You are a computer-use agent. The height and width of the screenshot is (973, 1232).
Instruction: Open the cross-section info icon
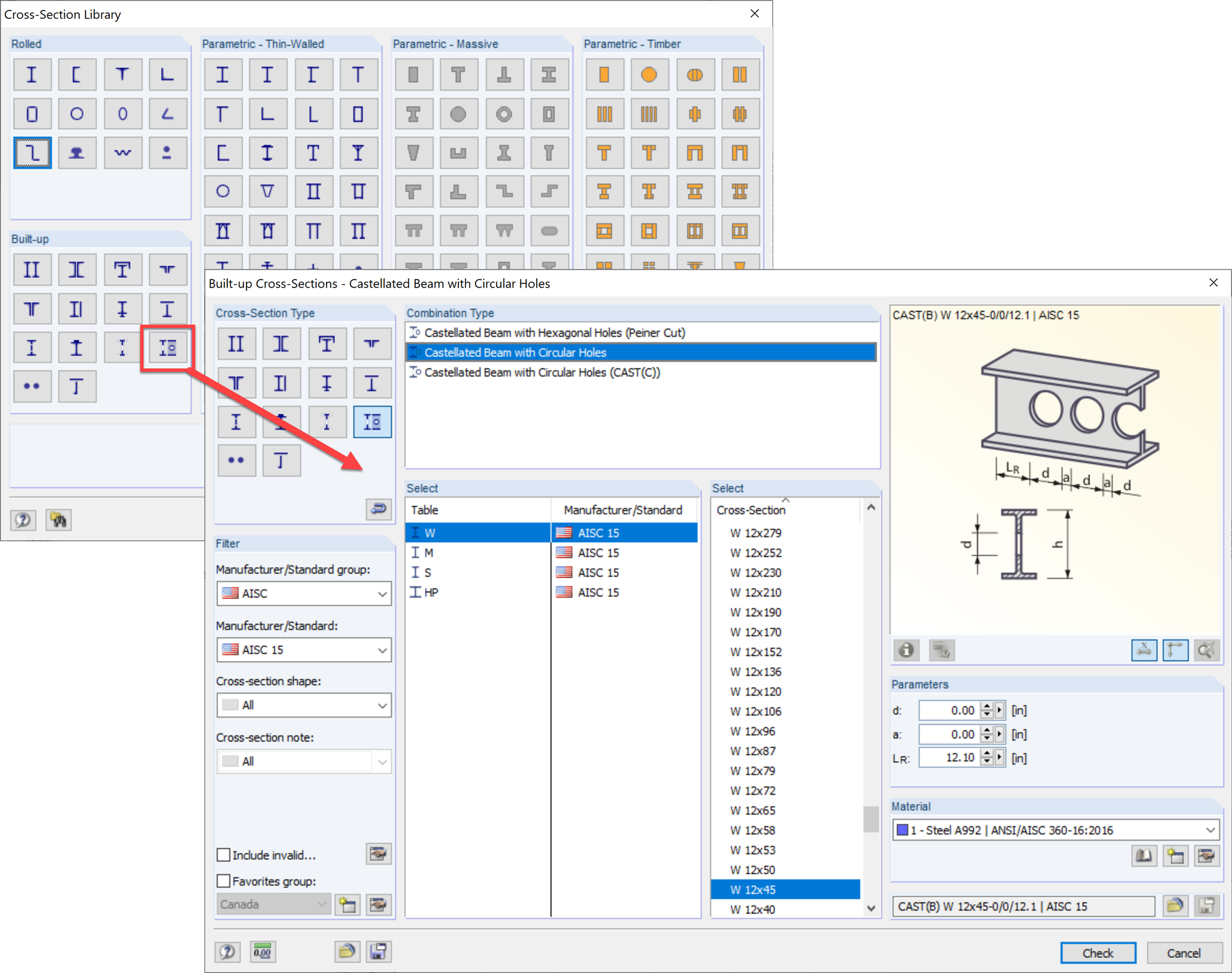tap(906, 650)
